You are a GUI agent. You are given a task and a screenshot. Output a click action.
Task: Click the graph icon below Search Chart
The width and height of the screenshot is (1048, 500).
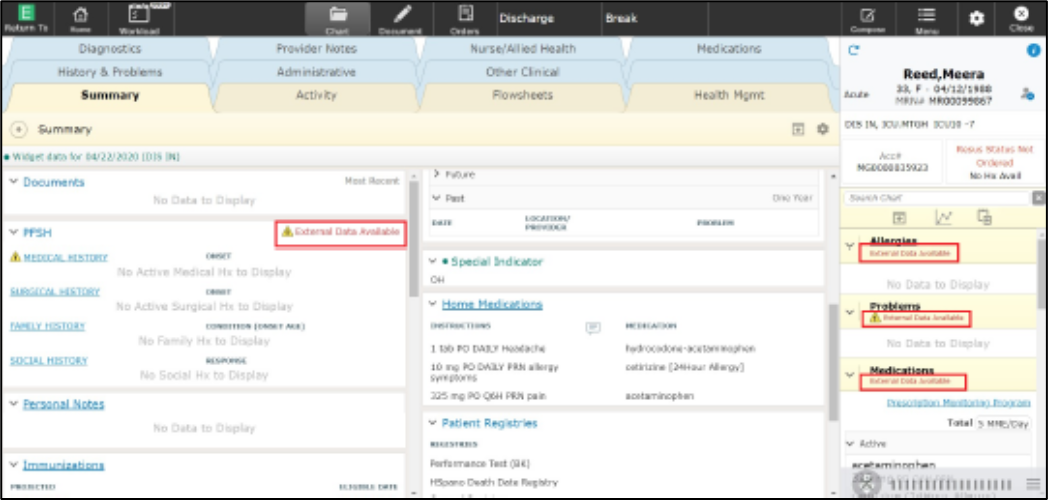click(942, 217)
